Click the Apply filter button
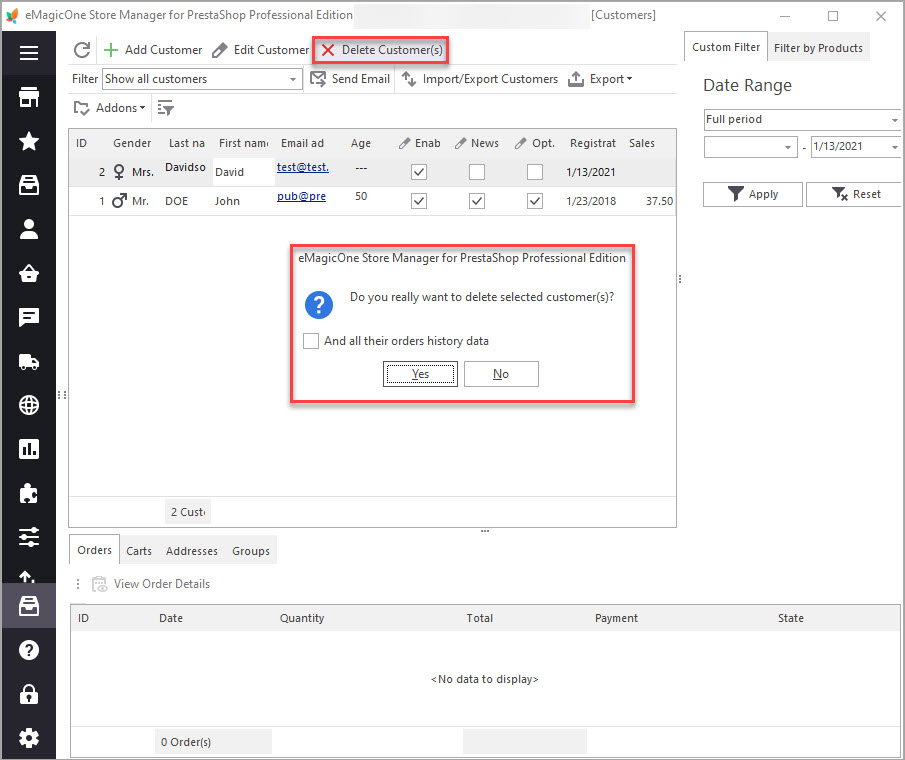Viewport: 905px width, 760px height. click(753, 194)
